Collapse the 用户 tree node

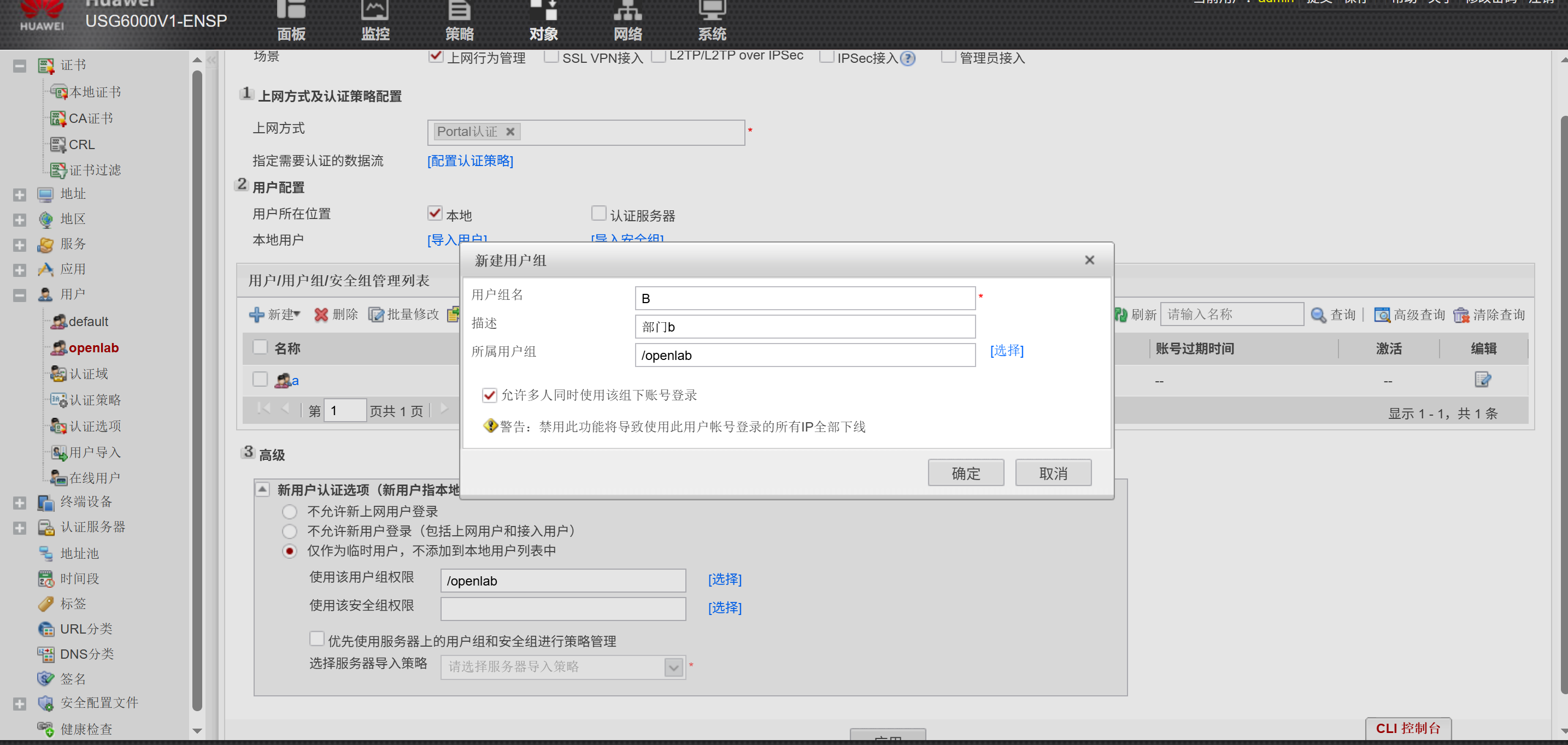[x=20, y=295]
